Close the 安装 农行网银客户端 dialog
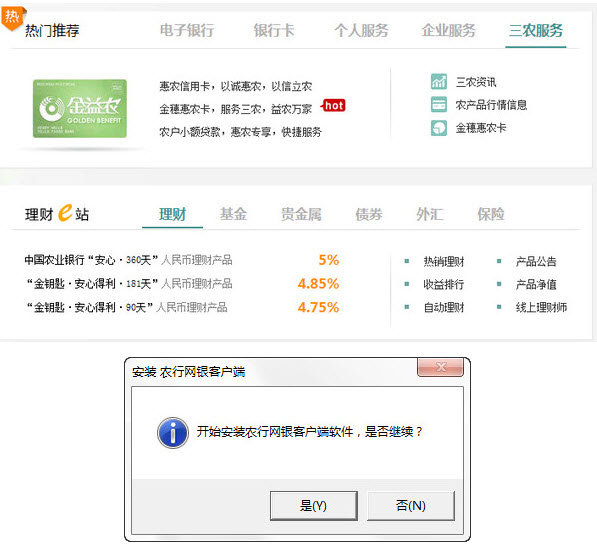The width and height of the screenshot is (597, 548). tap(441, 367)
